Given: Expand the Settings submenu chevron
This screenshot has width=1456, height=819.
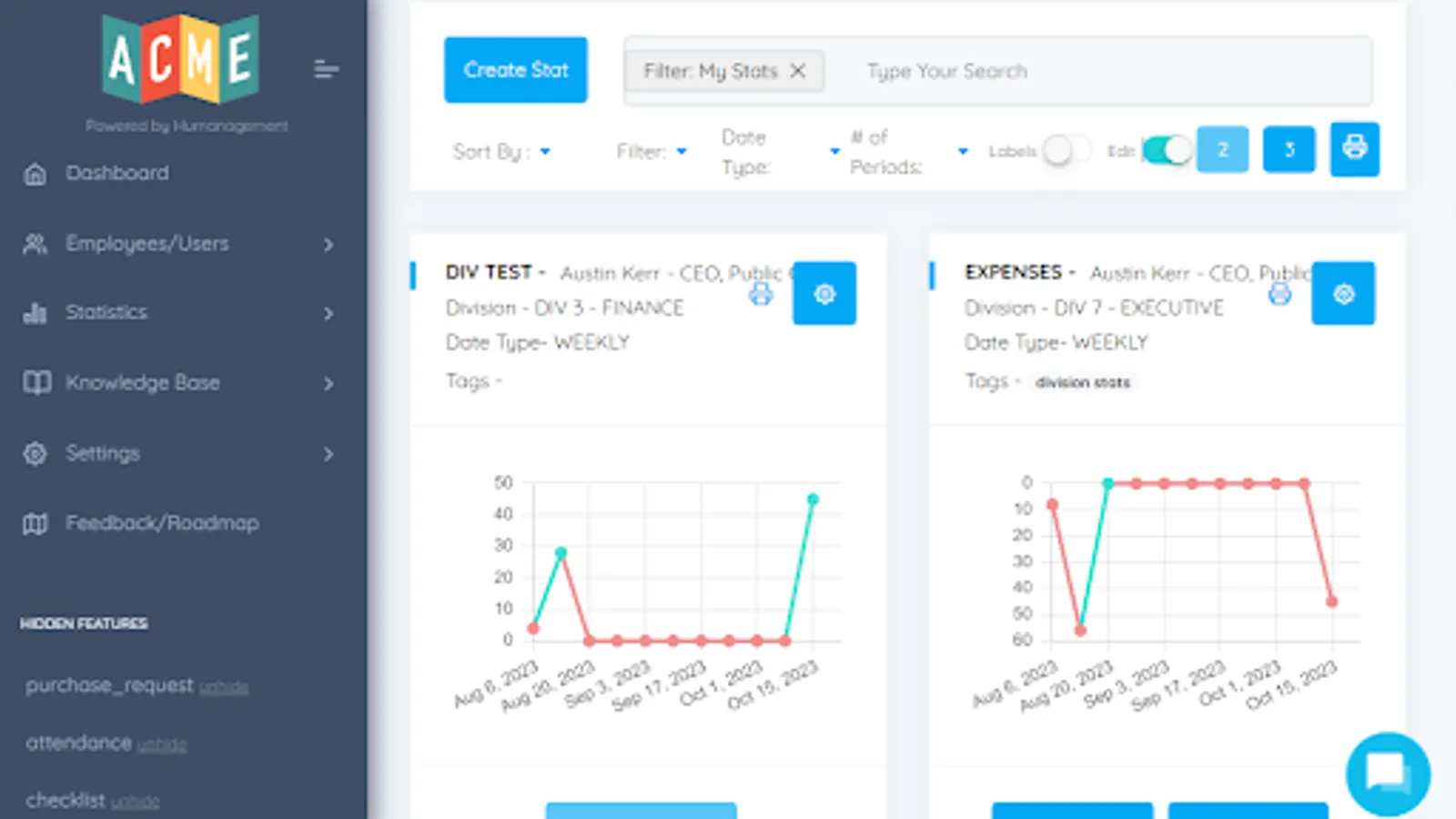Looking at the screenshot, I should pyautogui.click(x=329, y=453).
